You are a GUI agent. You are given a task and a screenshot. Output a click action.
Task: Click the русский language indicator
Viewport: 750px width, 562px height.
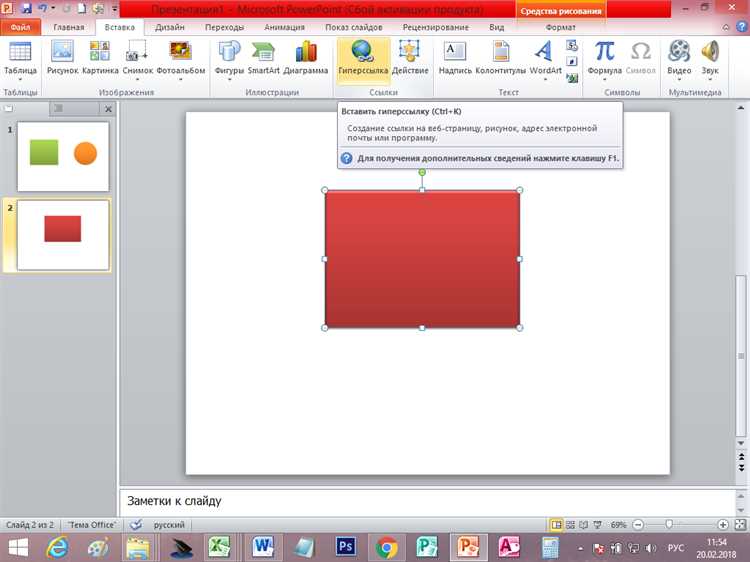pos(169,525)
